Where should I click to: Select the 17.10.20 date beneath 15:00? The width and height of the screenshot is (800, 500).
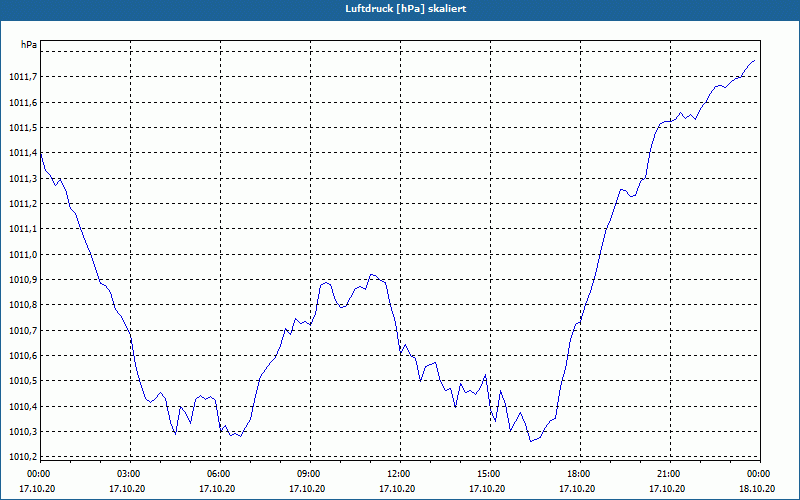(x=487, y=489)
